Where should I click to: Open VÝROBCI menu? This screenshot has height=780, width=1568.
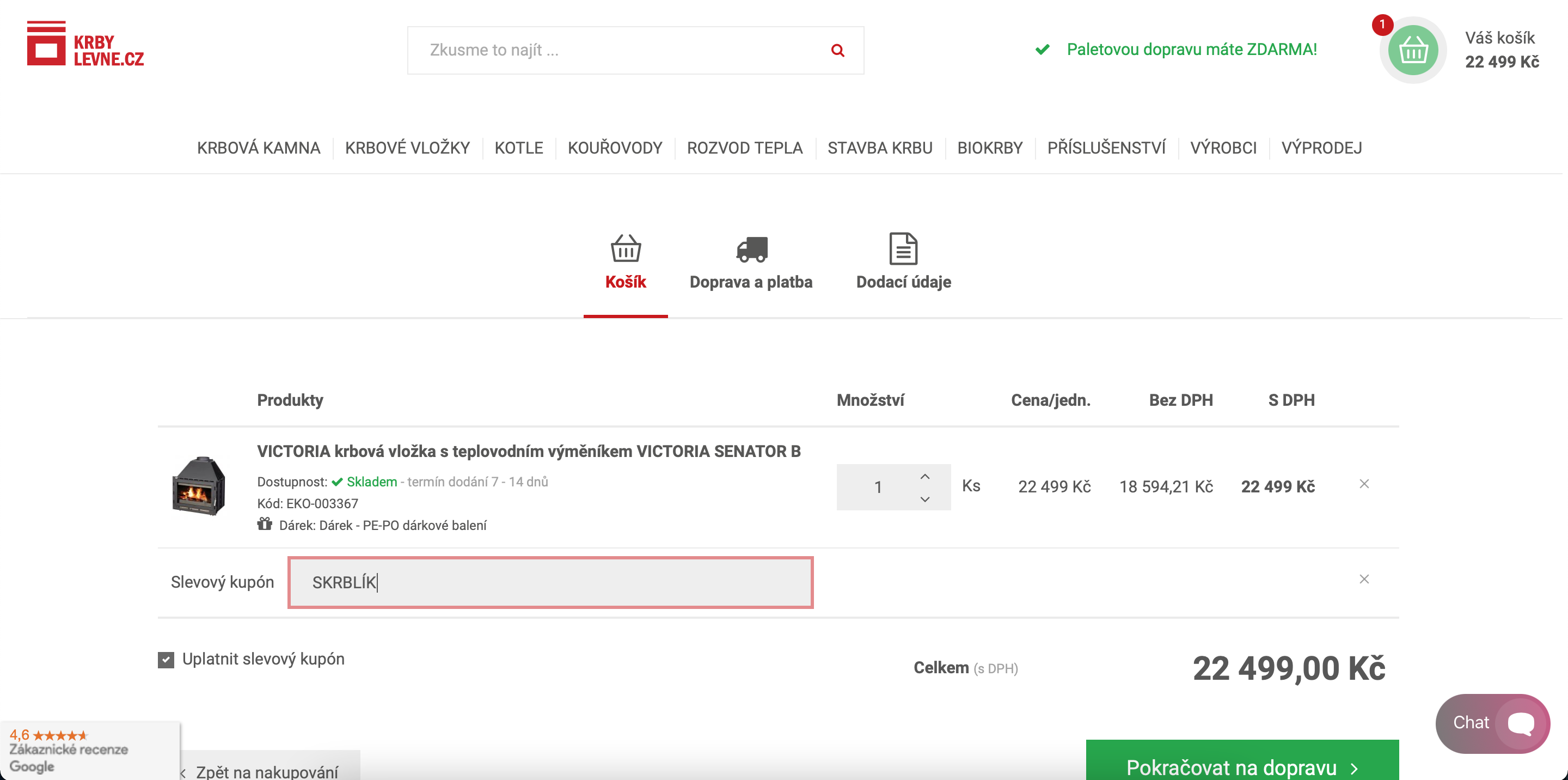pos(1223,148)
